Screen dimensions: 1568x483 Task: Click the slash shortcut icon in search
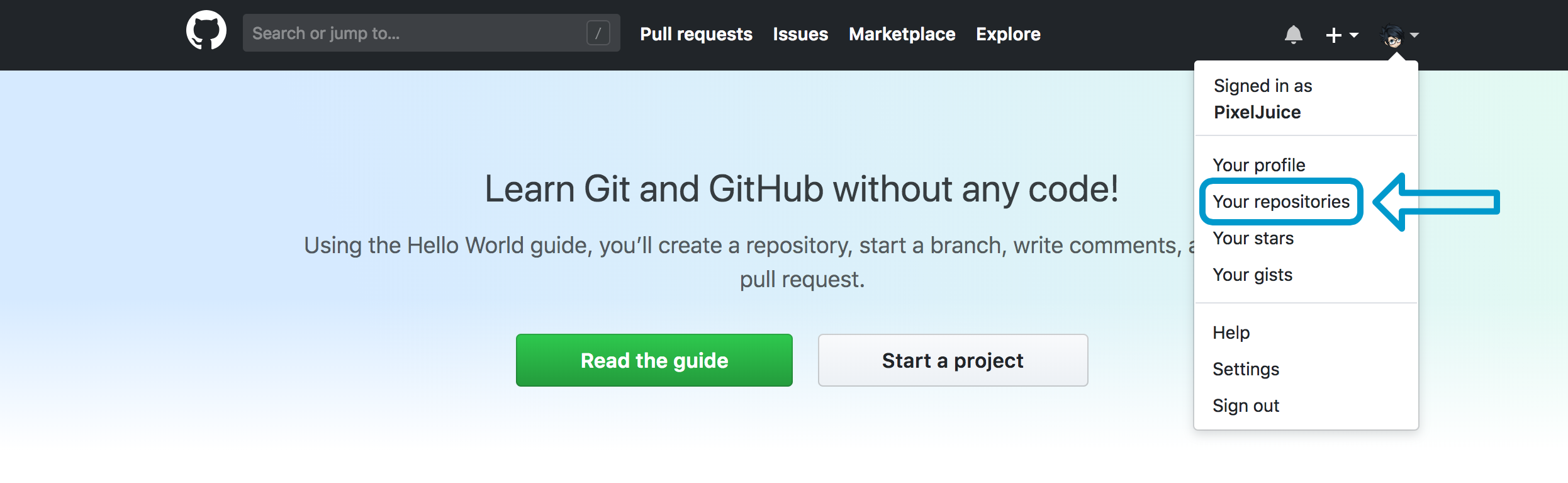598,33
